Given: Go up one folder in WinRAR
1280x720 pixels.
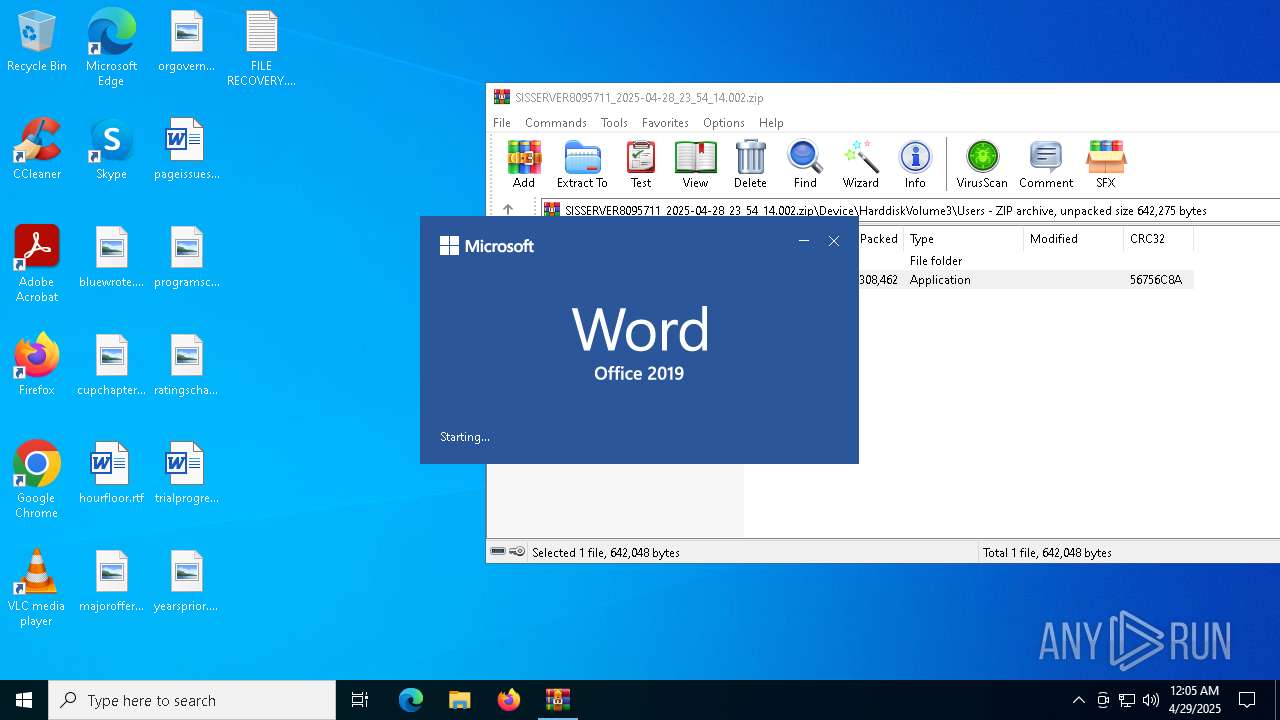Looking at the screenshot, I should [x=508, y=210].
